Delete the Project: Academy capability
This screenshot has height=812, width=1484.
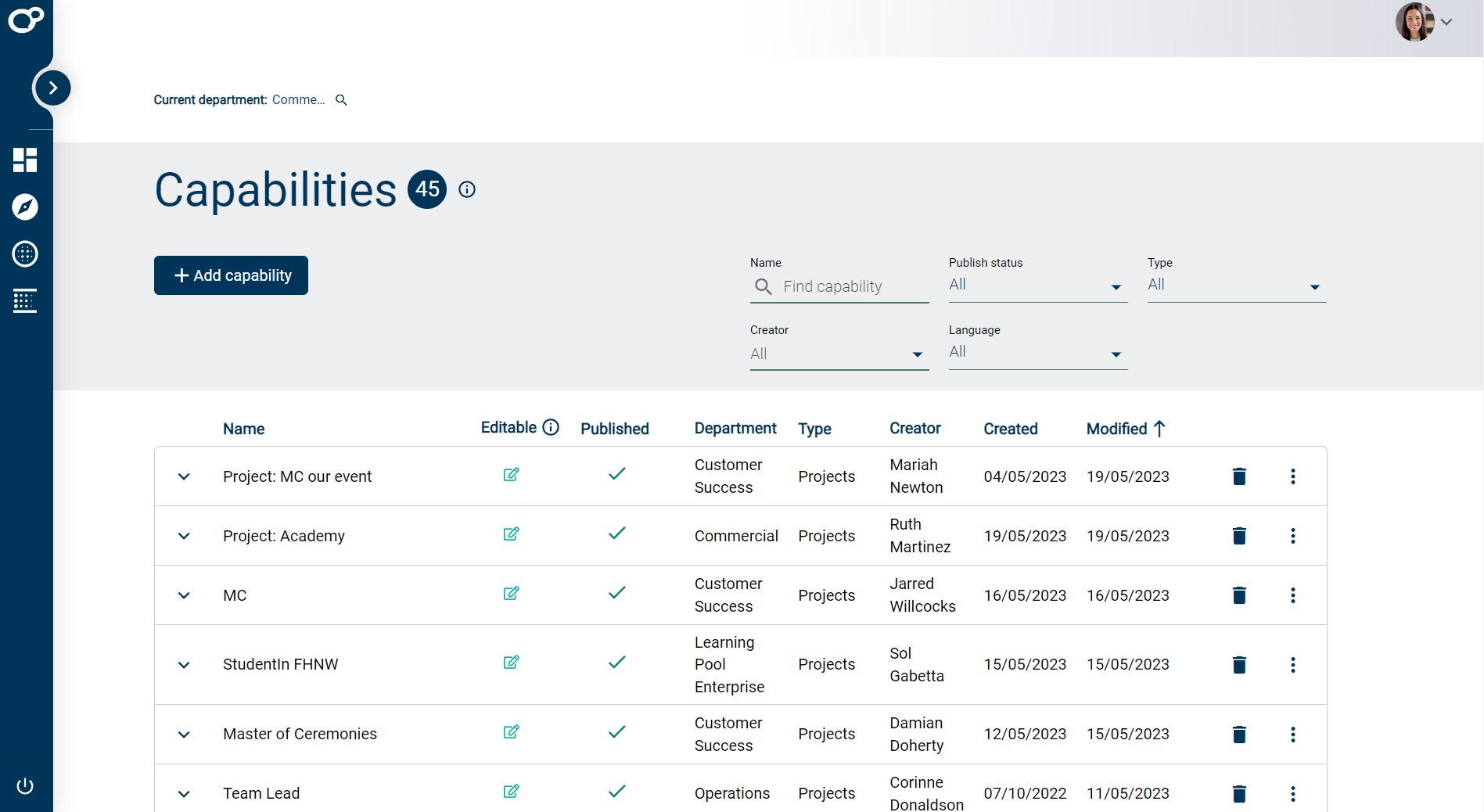click(1239, 536)
